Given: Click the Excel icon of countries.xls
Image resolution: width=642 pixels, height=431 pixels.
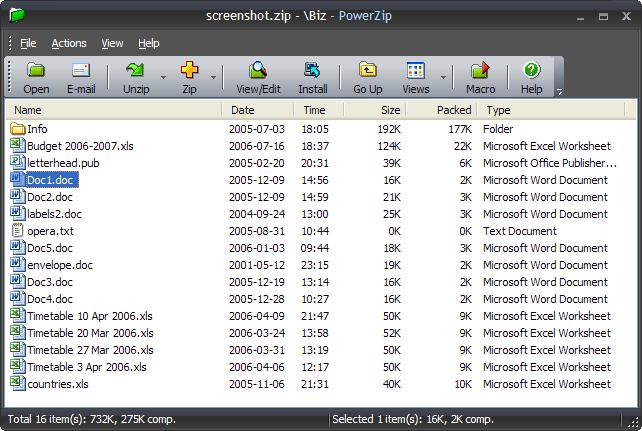Looking at the screenshot, I should coord(18,384).
